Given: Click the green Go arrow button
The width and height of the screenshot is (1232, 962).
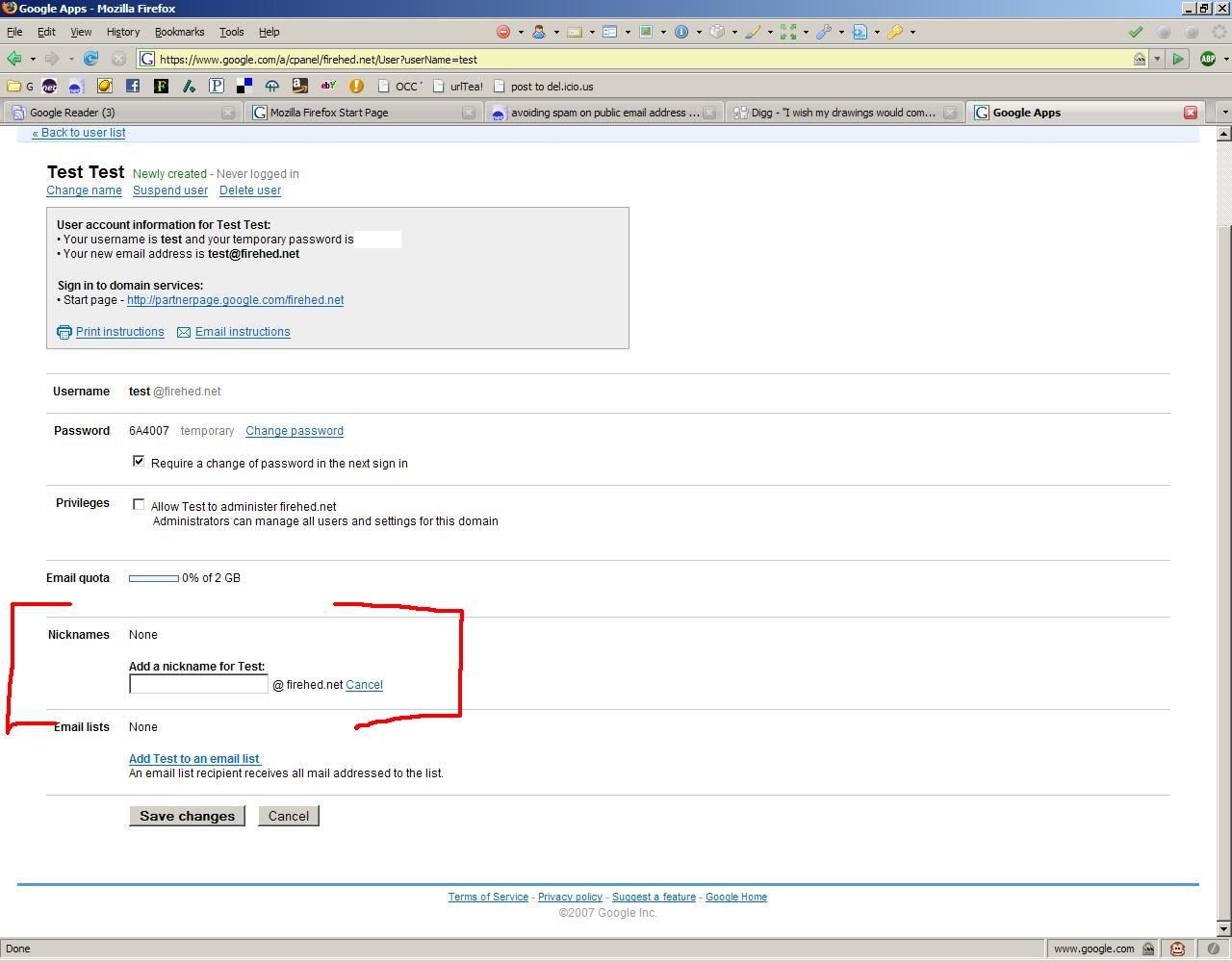Looking at the screenshot, I should click(1178, 59).
